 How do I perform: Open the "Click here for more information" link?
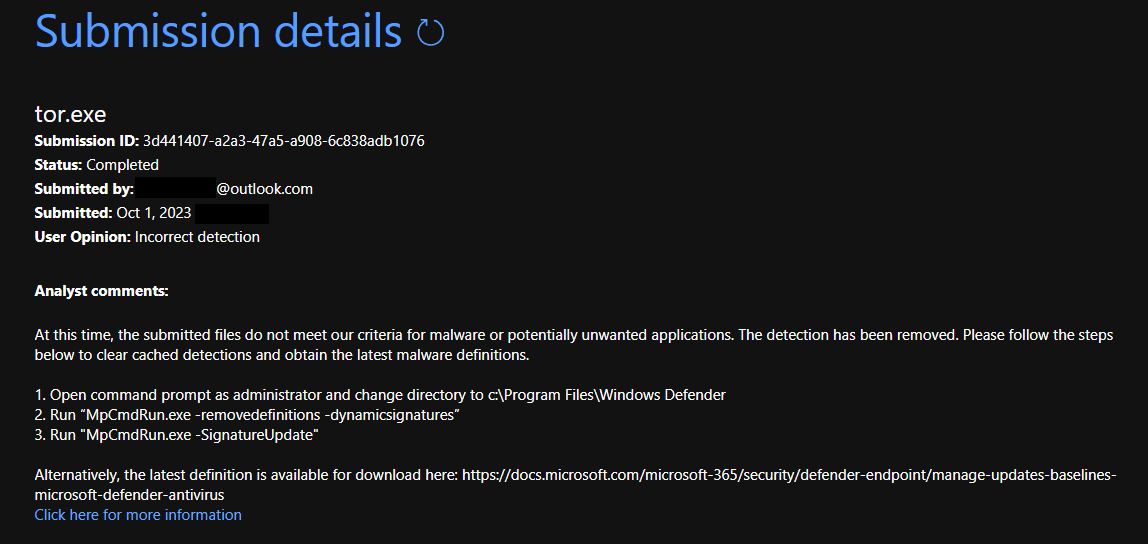[x=138, y=515]
